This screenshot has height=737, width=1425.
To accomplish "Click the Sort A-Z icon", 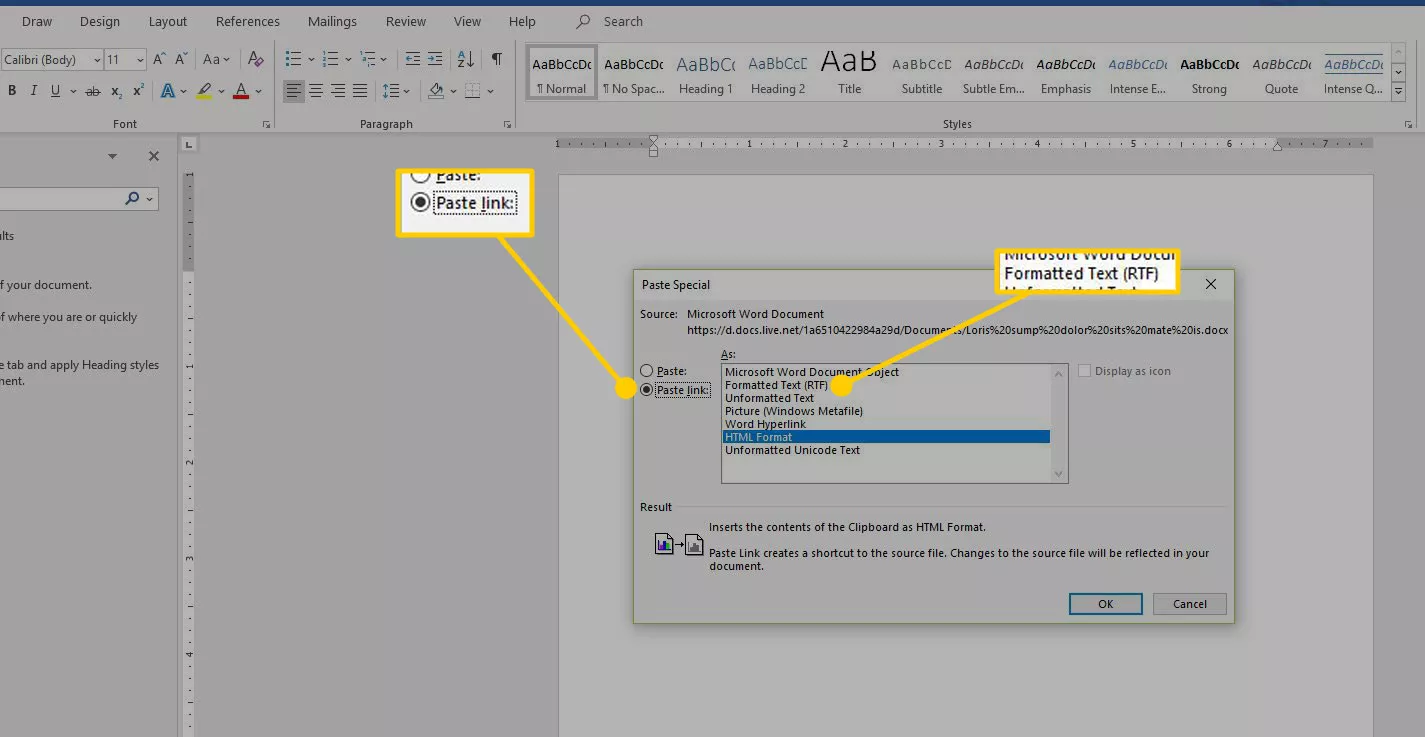I will tap(465, 60).
